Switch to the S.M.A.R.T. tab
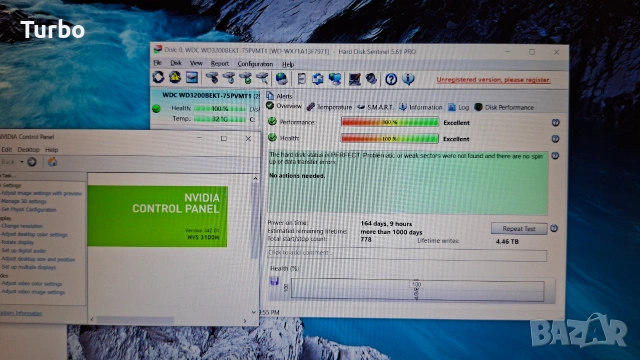The image size is (640, 360). [376, 107]
